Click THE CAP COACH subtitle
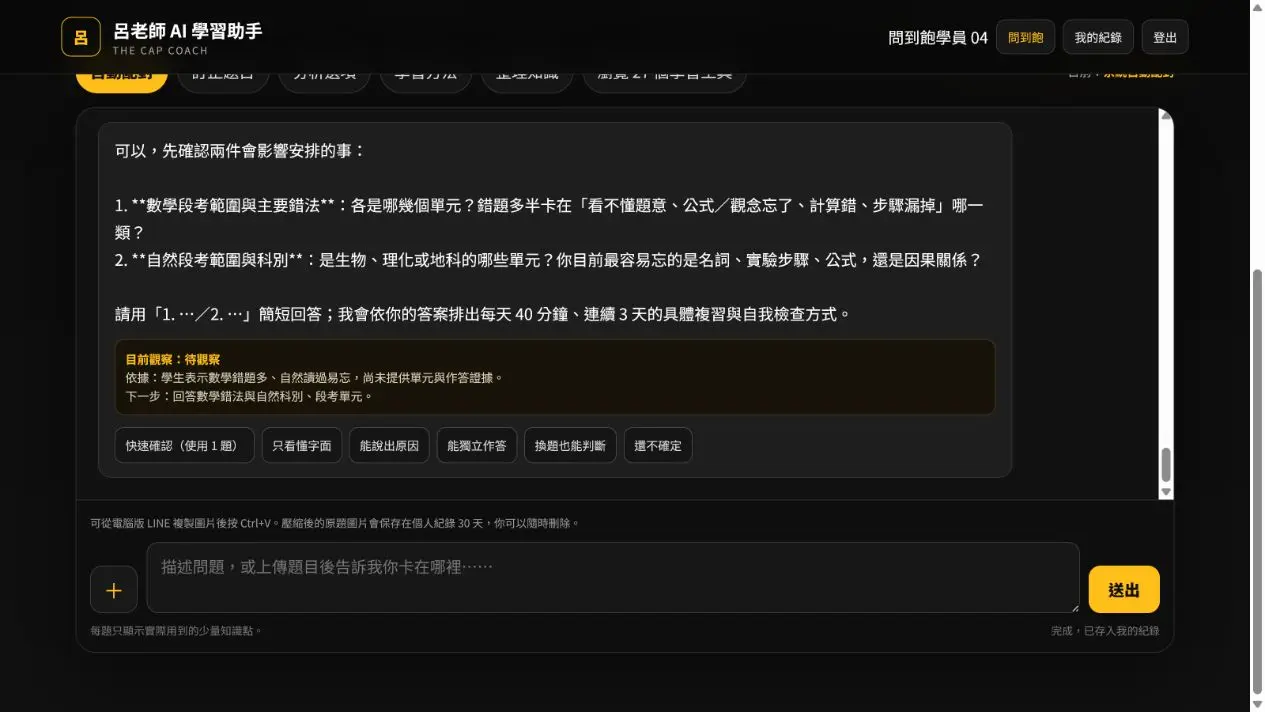This screenshot has height=712, width=1265. [160, 51]
